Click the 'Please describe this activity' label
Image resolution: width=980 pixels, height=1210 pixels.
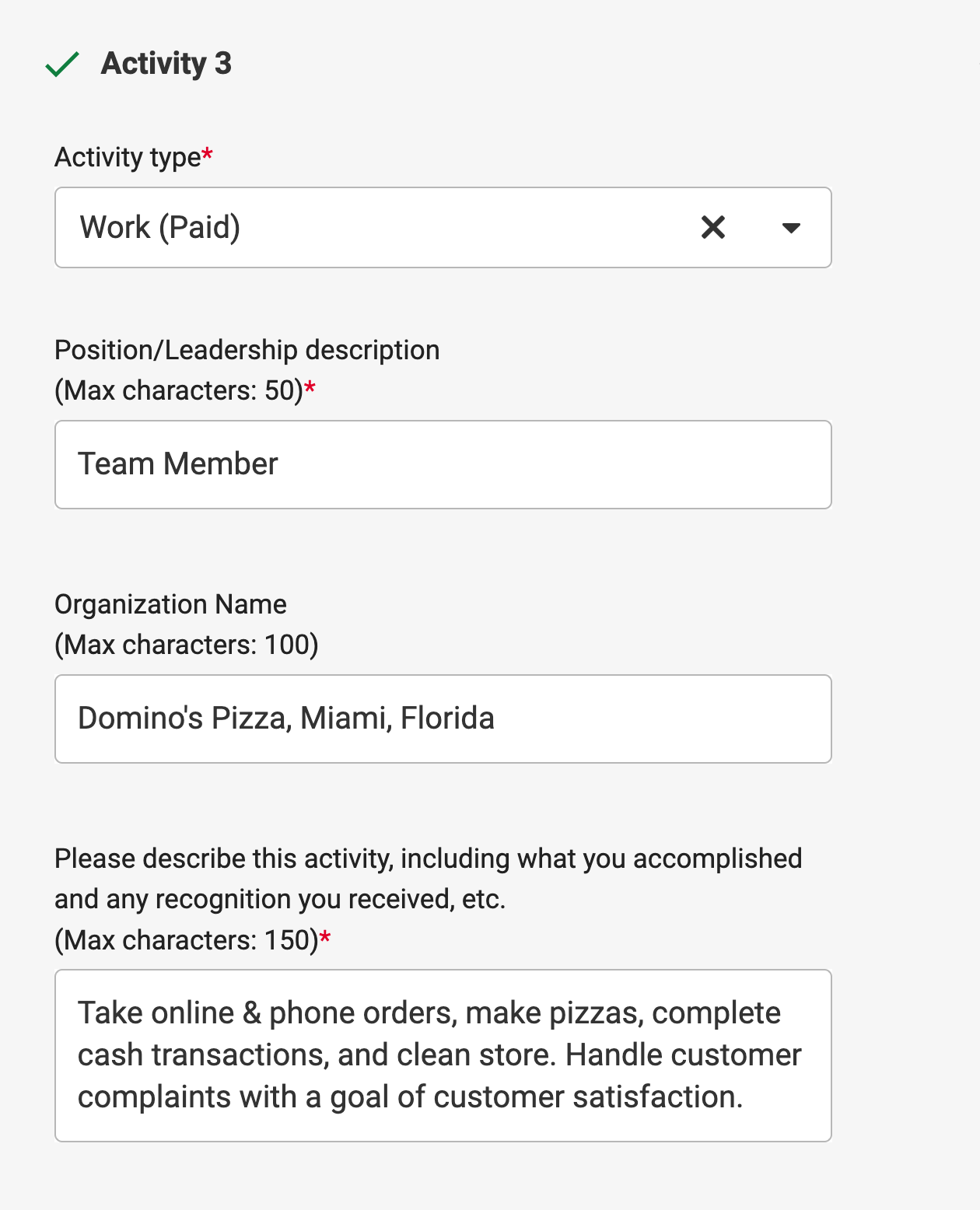428,859
